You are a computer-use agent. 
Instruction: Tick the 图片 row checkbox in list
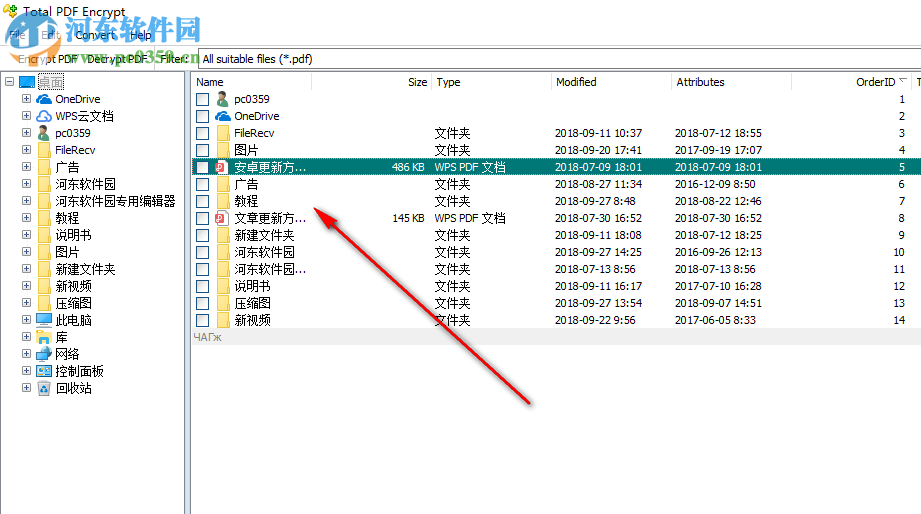click(203, 150)
